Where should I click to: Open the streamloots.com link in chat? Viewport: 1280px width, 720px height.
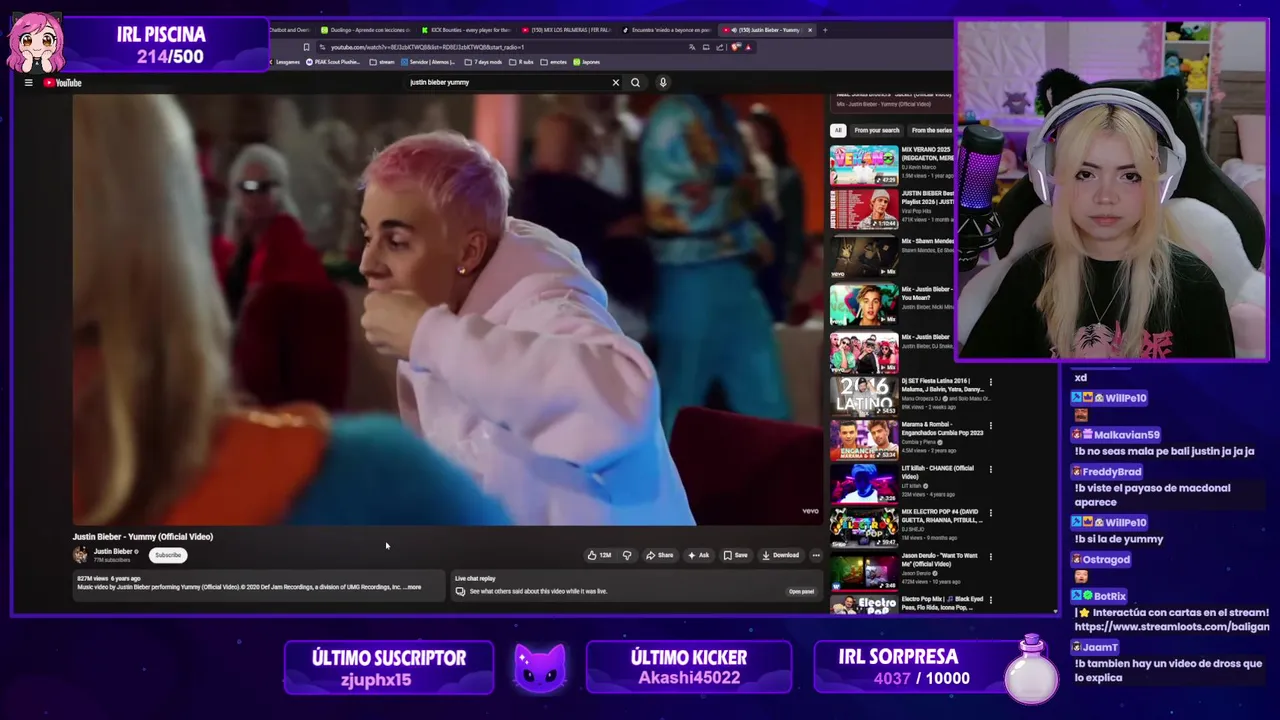pos(1172,627)
